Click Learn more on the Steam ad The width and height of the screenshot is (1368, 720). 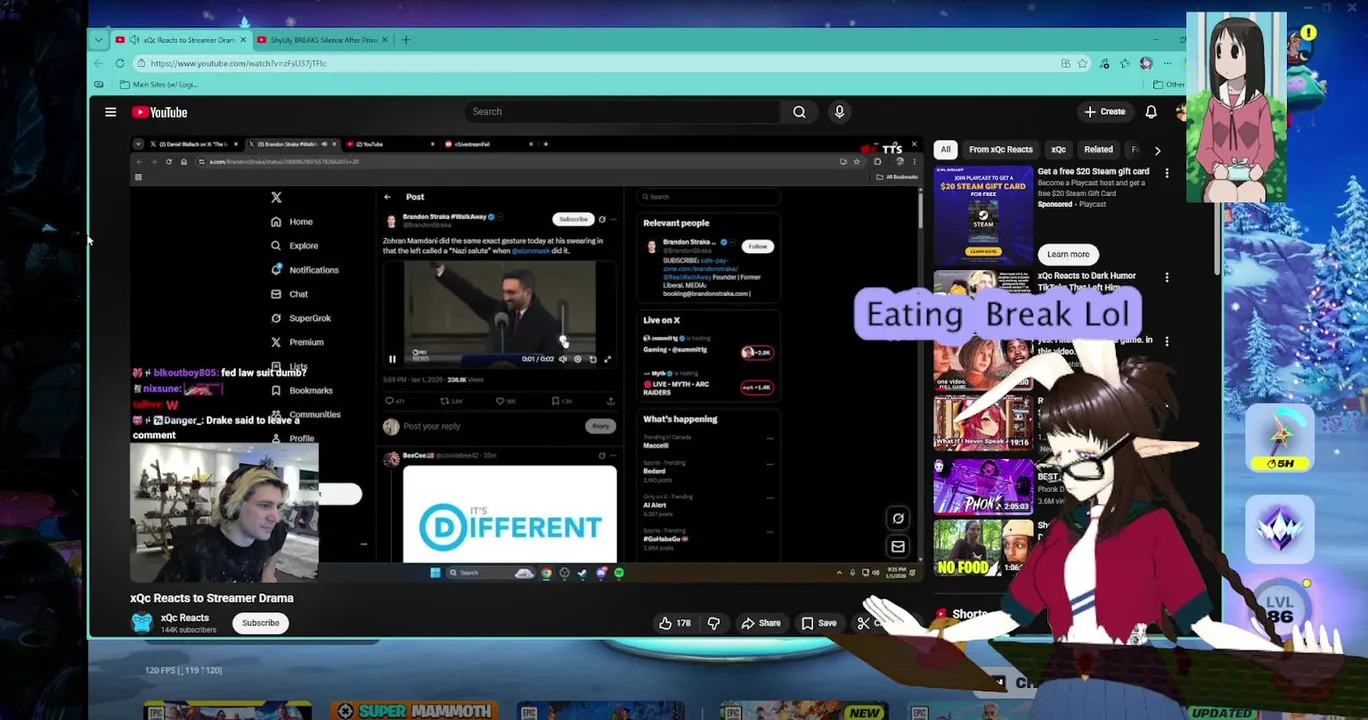coord(1068,254)
